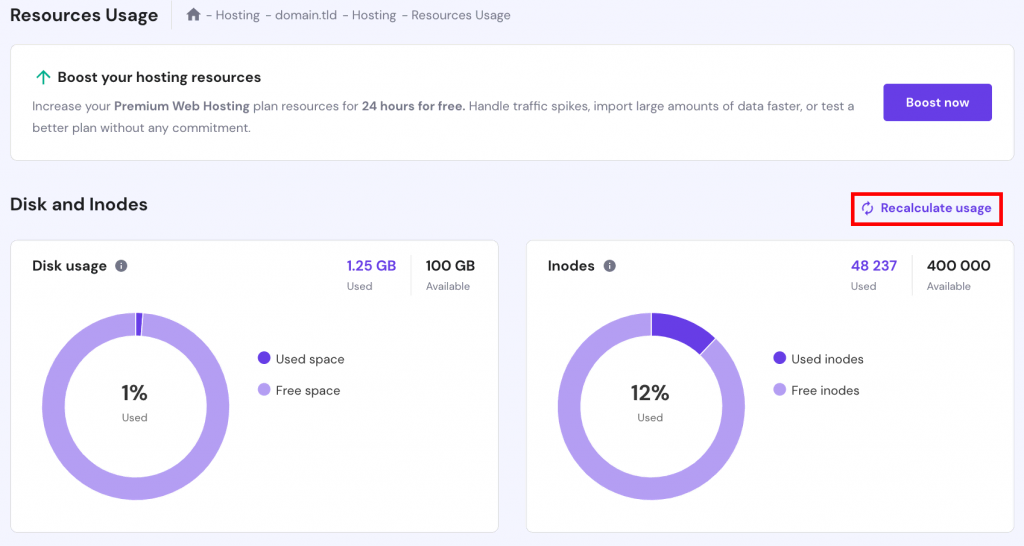This screenshot has height=546, width=1024.
Task: Click the Recalculate usage refresh icon
Action: pyautogui.click(x=867, y=208)
